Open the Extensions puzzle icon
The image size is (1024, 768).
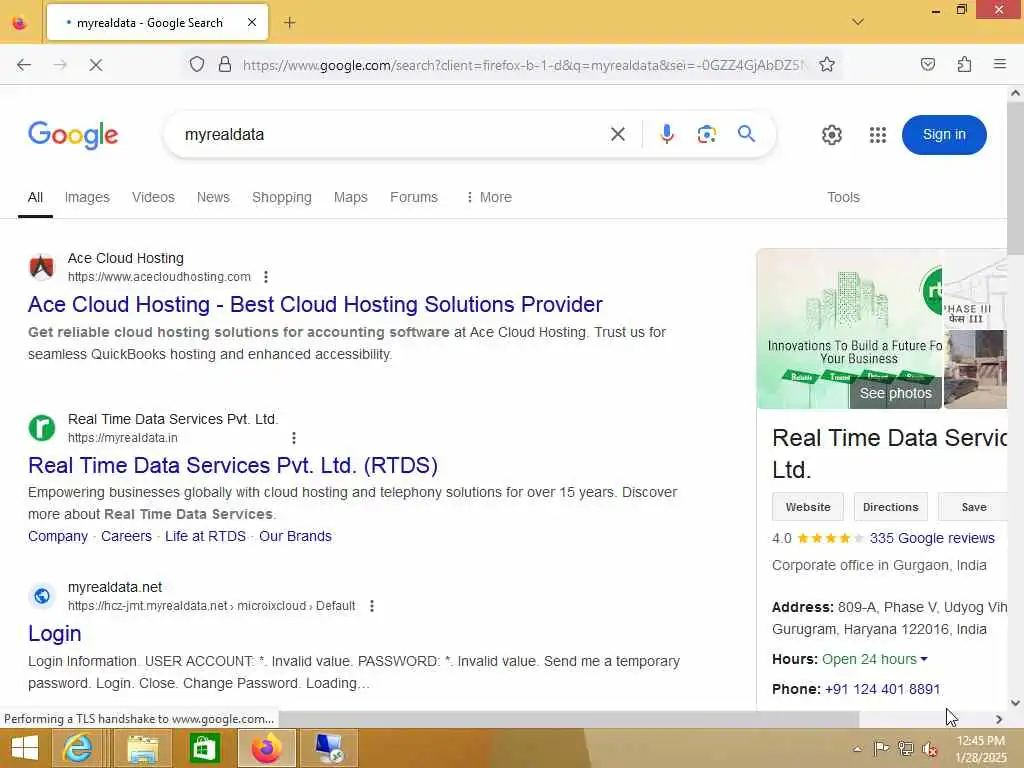964,64
